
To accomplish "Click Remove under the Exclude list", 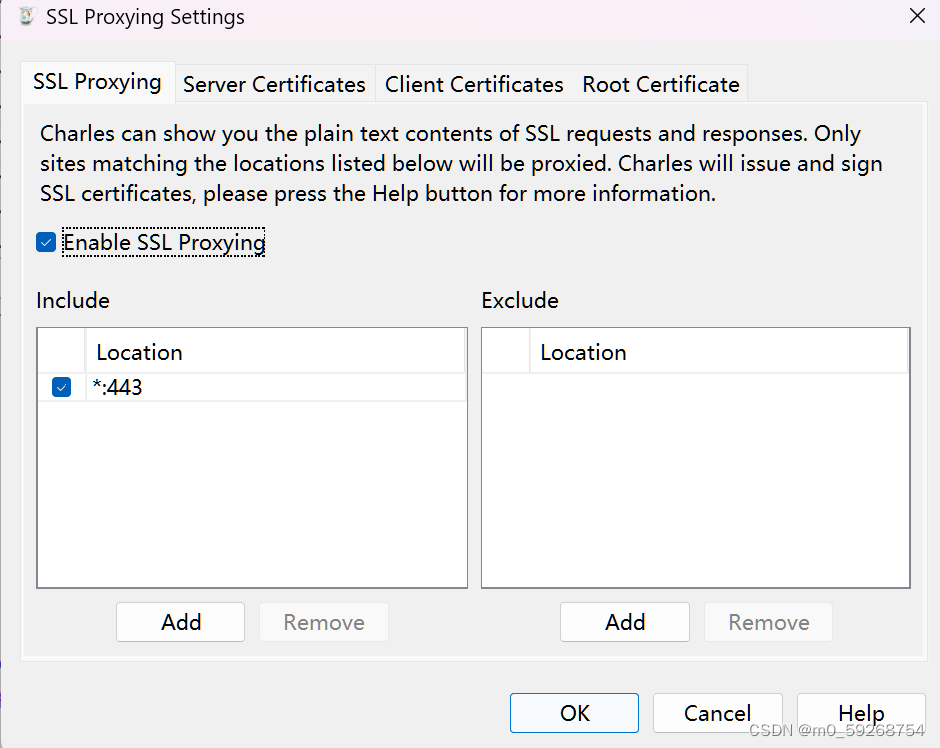I will tap(769, 622).
